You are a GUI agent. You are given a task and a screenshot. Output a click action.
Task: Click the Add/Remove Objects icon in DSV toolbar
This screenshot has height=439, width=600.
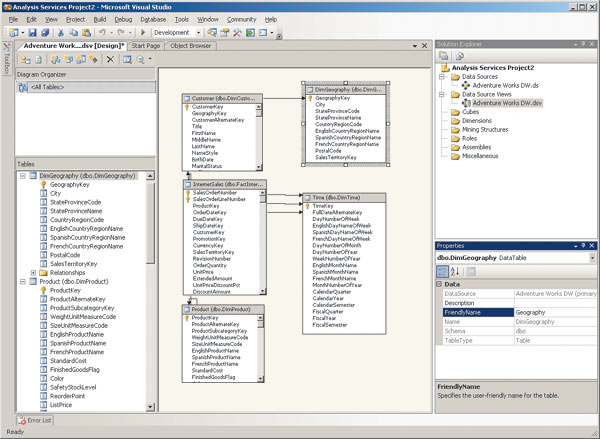coord(26,59)
